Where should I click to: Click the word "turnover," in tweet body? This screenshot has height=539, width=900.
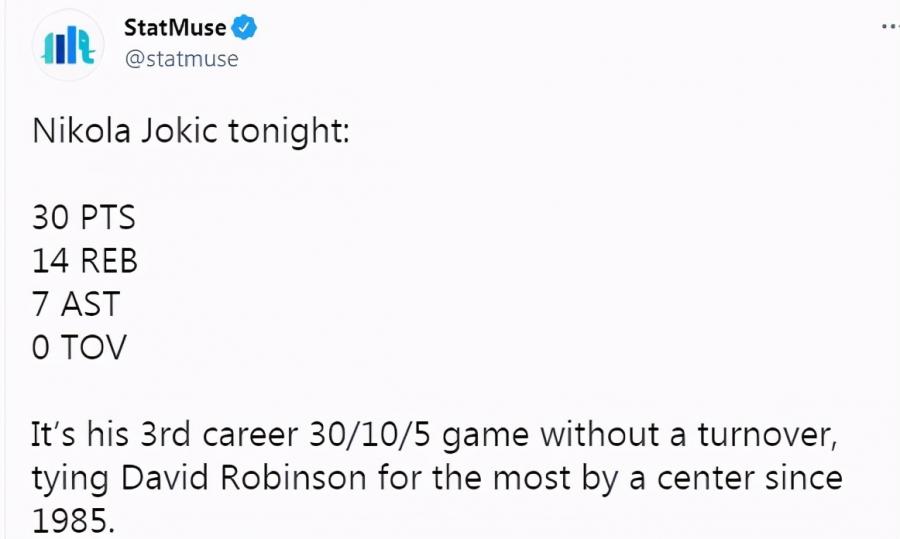coord(768,435)
